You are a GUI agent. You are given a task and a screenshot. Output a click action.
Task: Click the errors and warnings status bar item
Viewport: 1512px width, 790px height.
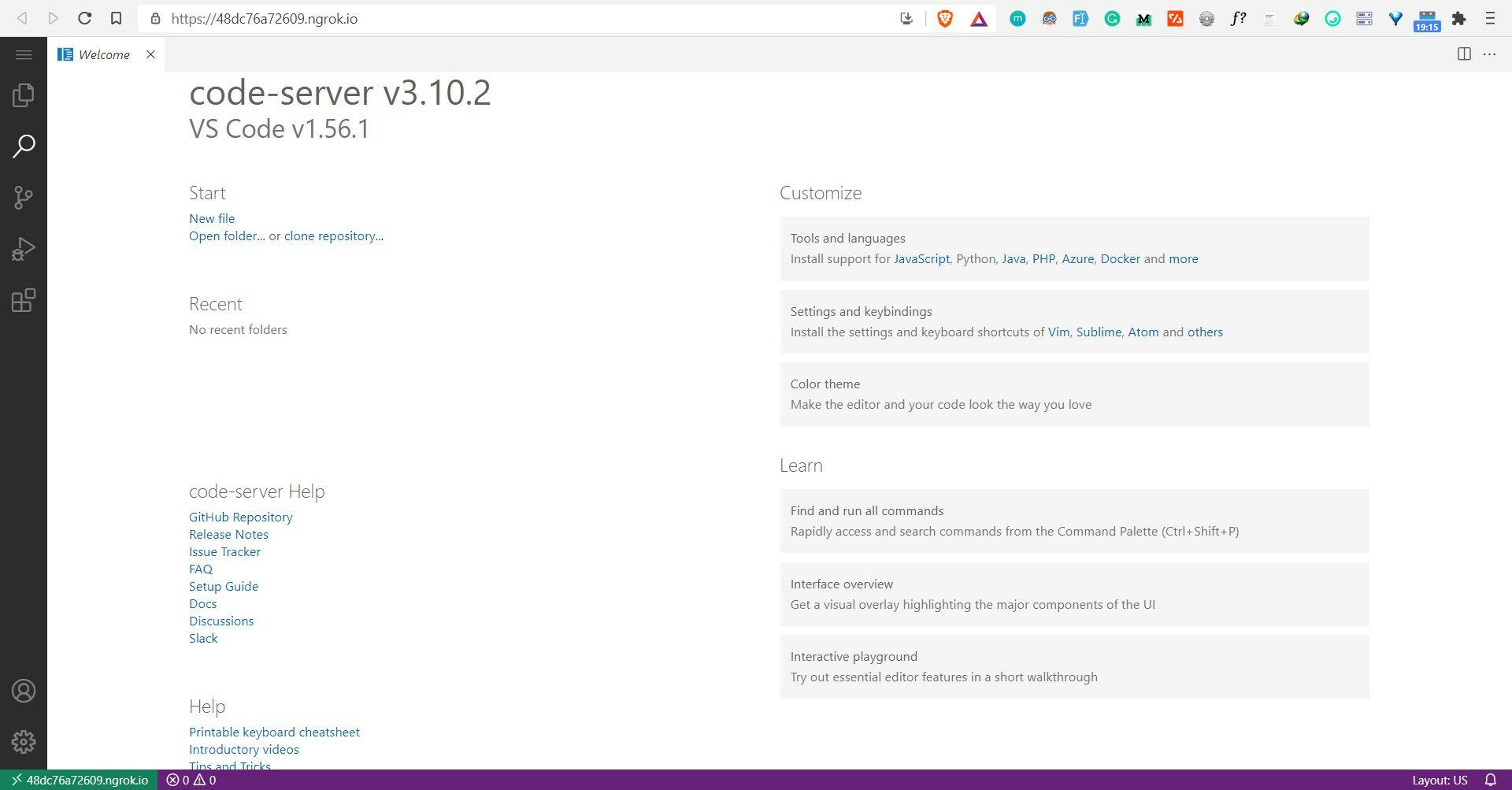click(x=191, y=780)
